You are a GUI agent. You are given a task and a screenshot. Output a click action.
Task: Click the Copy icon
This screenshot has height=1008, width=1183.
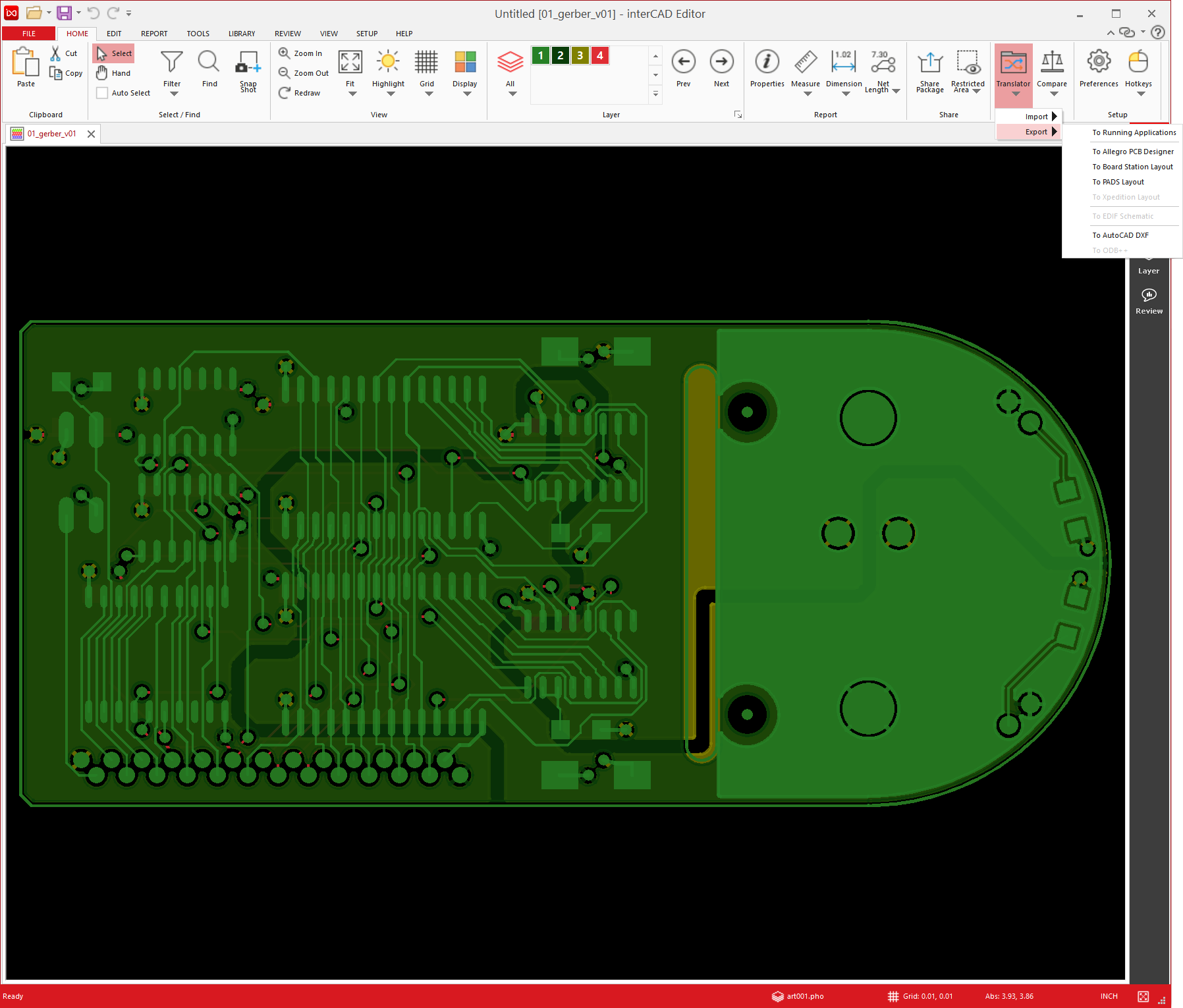[56, 73]
